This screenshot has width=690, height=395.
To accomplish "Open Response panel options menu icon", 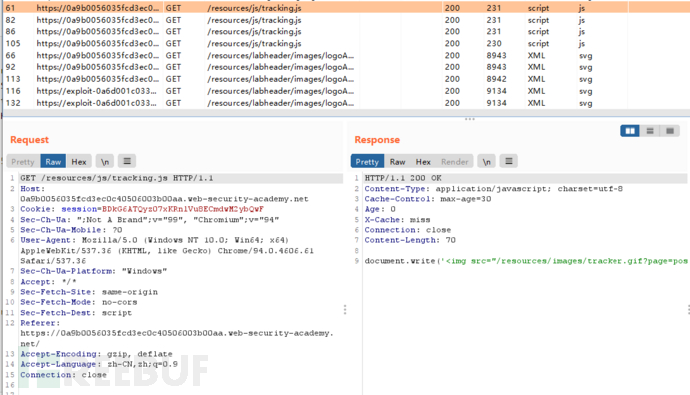I will (x=509, y=161).
